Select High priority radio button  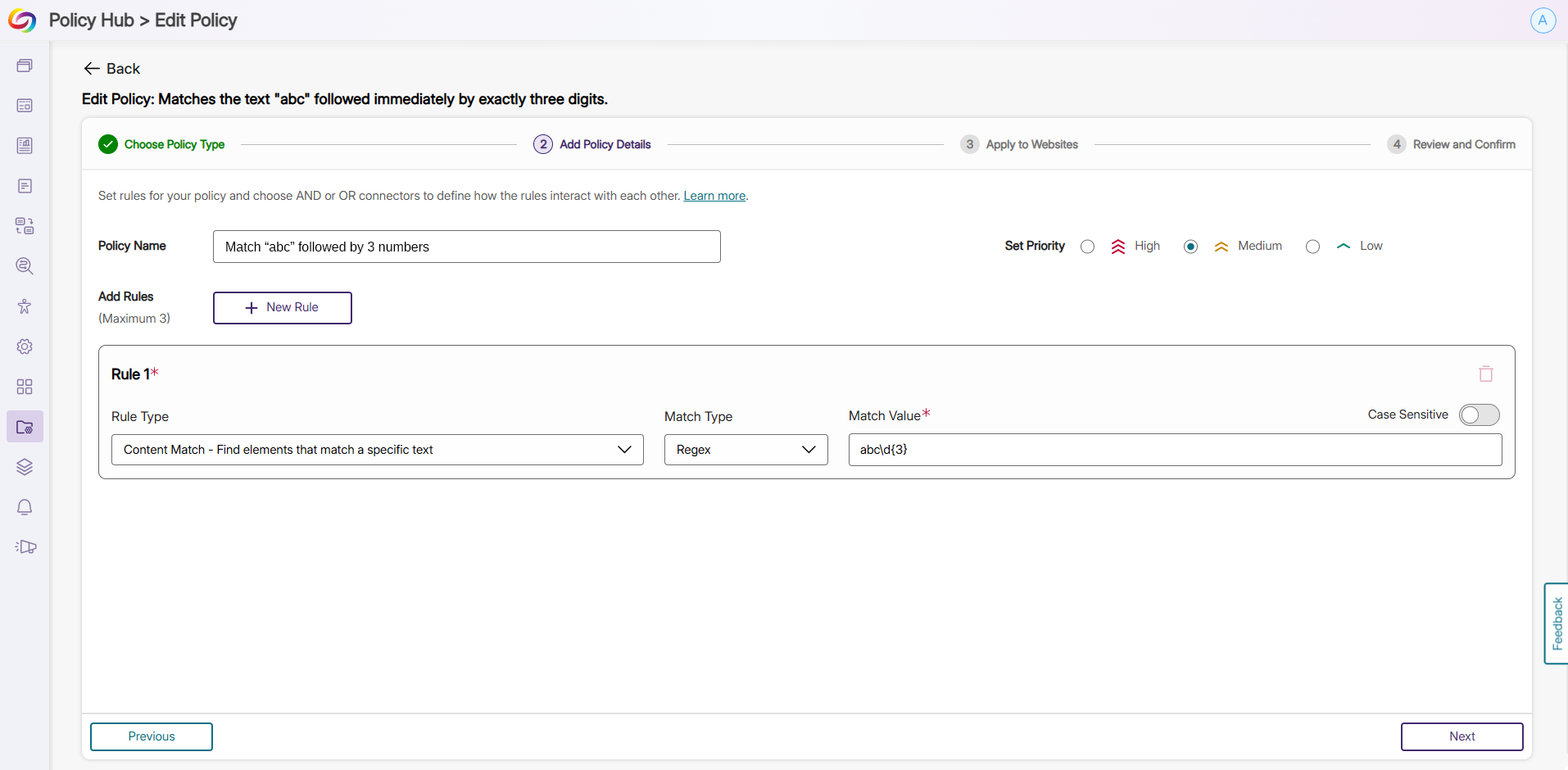click(x=1087, y=247)
